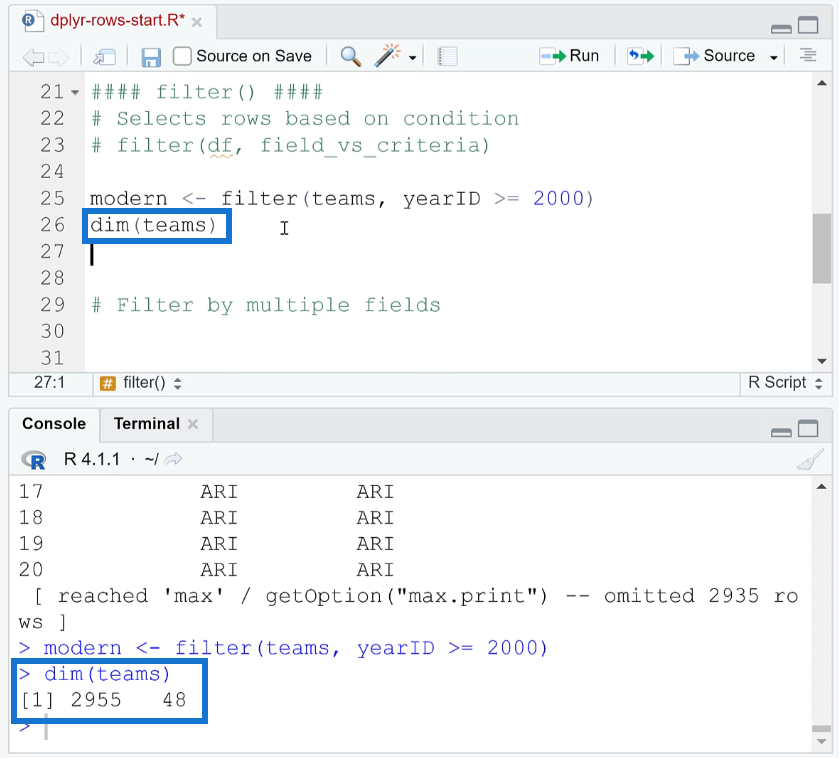This screenshot has height=758, width=839.
Task: View current working directory arrow
Action: 173,459
